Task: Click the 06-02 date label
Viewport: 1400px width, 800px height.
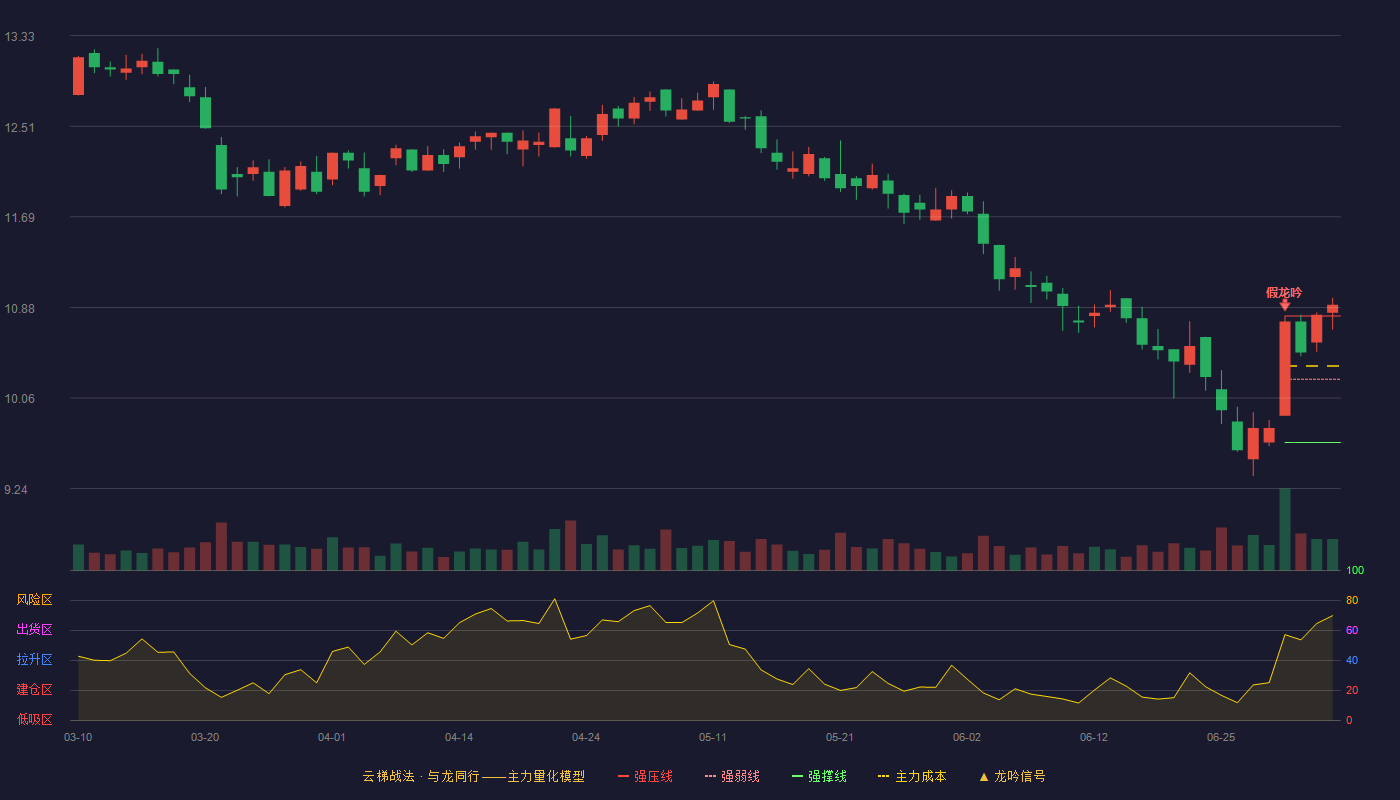Action: pos(967,737)
